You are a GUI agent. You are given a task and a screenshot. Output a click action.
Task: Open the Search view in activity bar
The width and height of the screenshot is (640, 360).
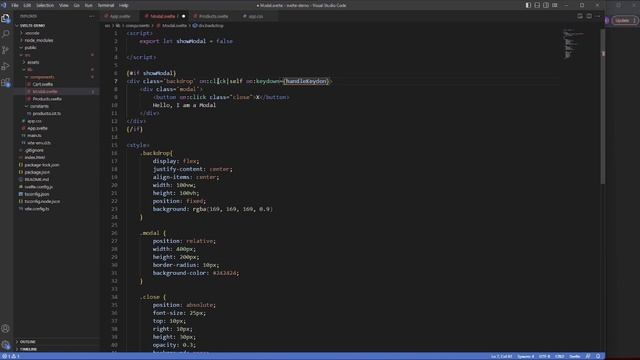point(6,34)
